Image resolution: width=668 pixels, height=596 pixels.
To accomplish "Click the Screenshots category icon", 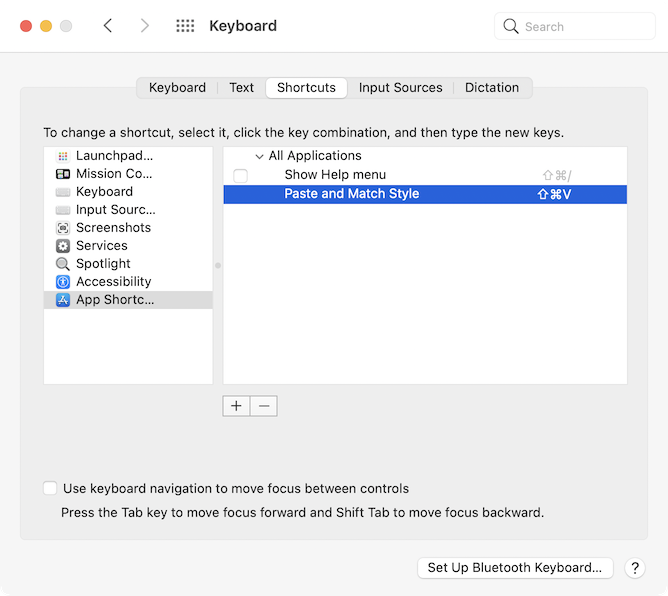I will 63,228.
